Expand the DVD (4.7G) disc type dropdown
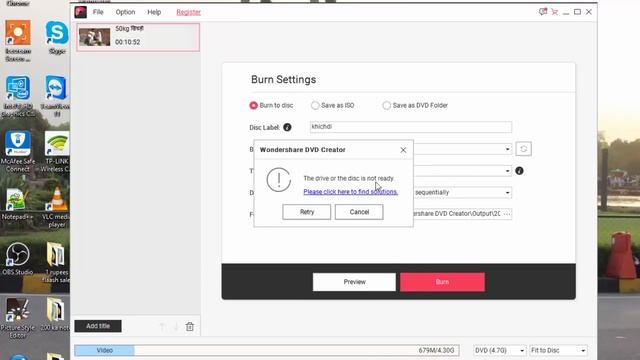640x360 pixels. [x=499, y=350]
